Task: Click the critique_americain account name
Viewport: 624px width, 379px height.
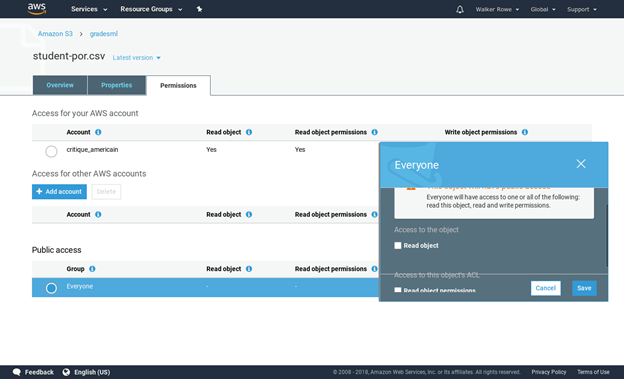Action: [x=92, y=150]
